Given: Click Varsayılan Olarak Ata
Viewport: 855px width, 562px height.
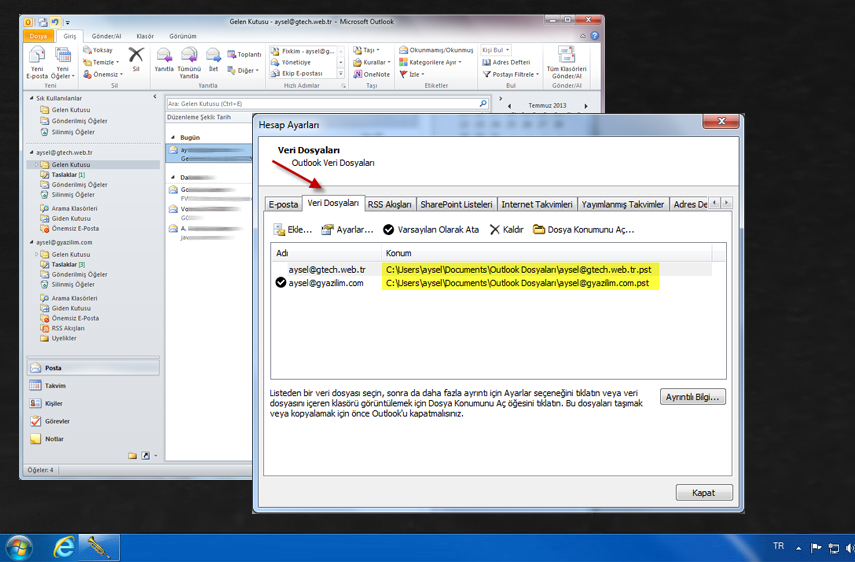Looking at the screenshot, I should (x=431, y=230).
